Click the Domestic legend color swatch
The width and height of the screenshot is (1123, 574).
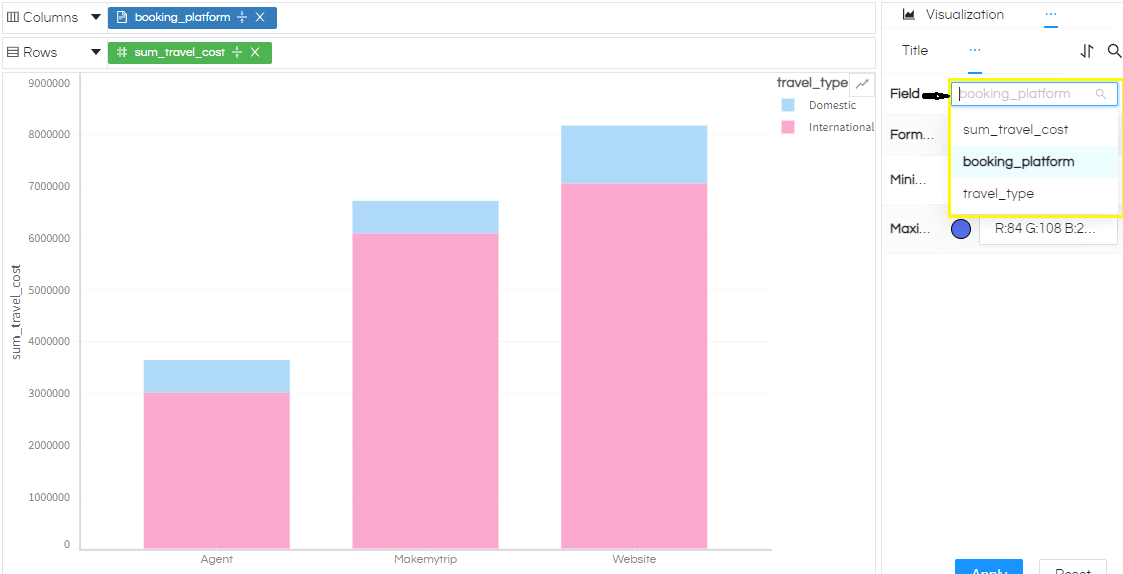click(x=788, y=105)
